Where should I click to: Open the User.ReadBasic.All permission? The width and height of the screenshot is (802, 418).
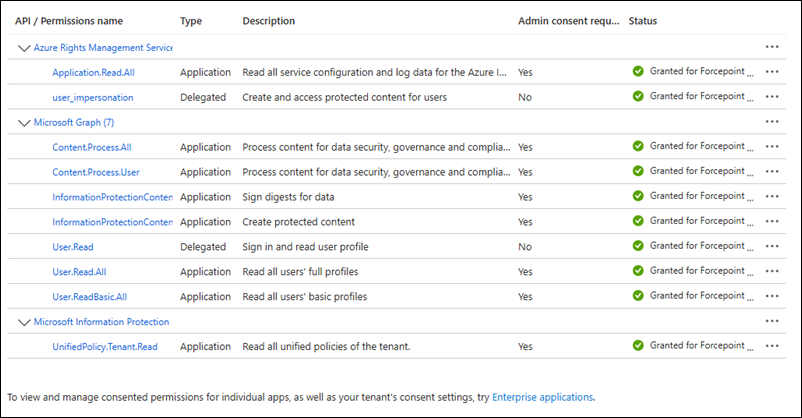pyautogui.click(x=90, y=297)
